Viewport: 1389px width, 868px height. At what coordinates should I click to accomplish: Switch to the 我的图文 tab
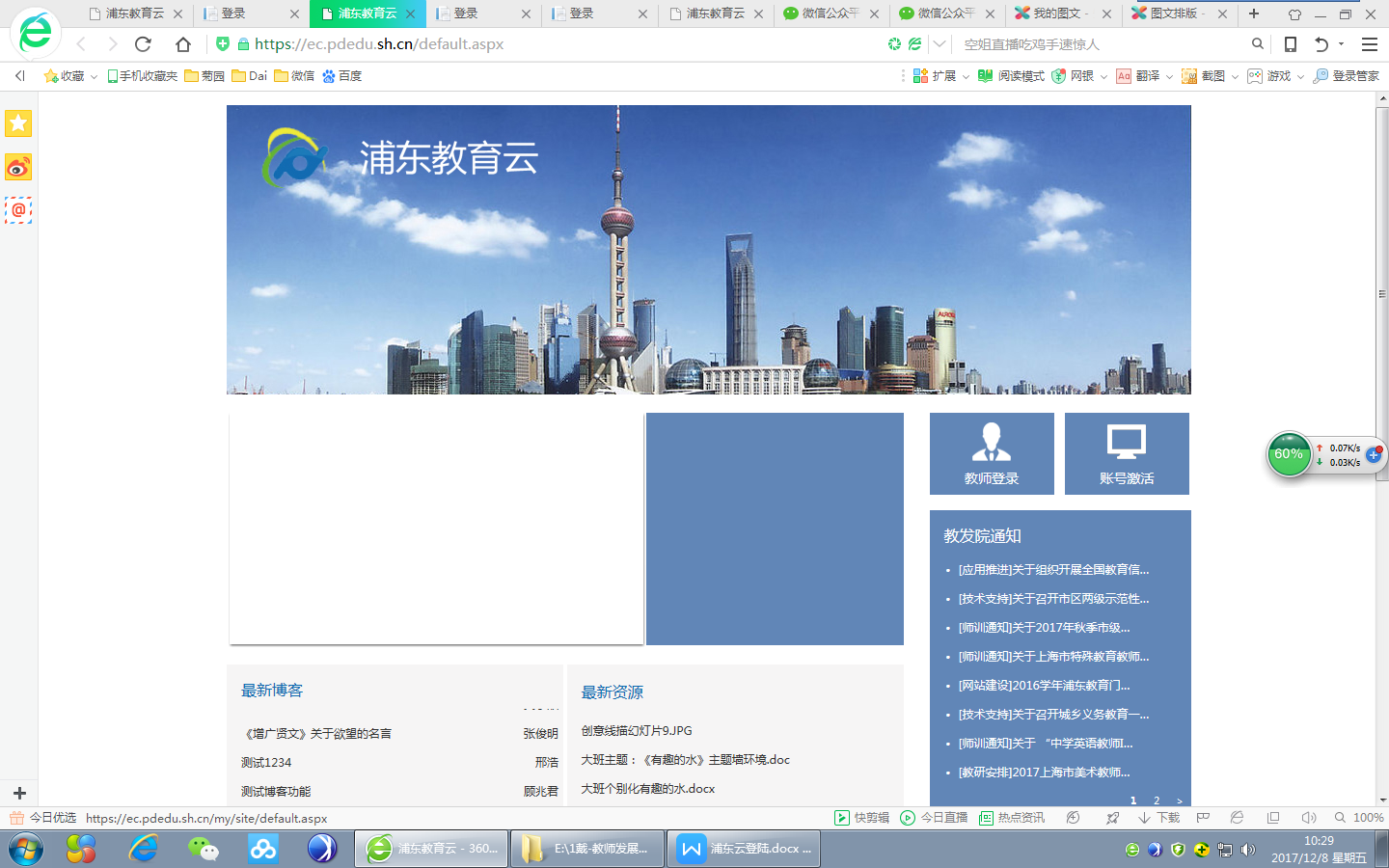point(1057,14)
